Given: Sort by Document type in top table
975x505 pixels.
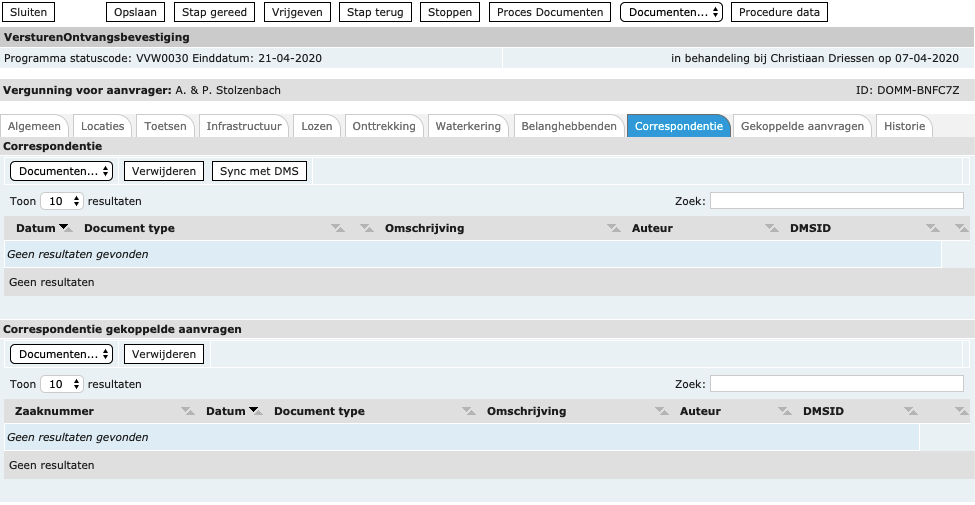Looking at the screenshot, I should [129, 228].
